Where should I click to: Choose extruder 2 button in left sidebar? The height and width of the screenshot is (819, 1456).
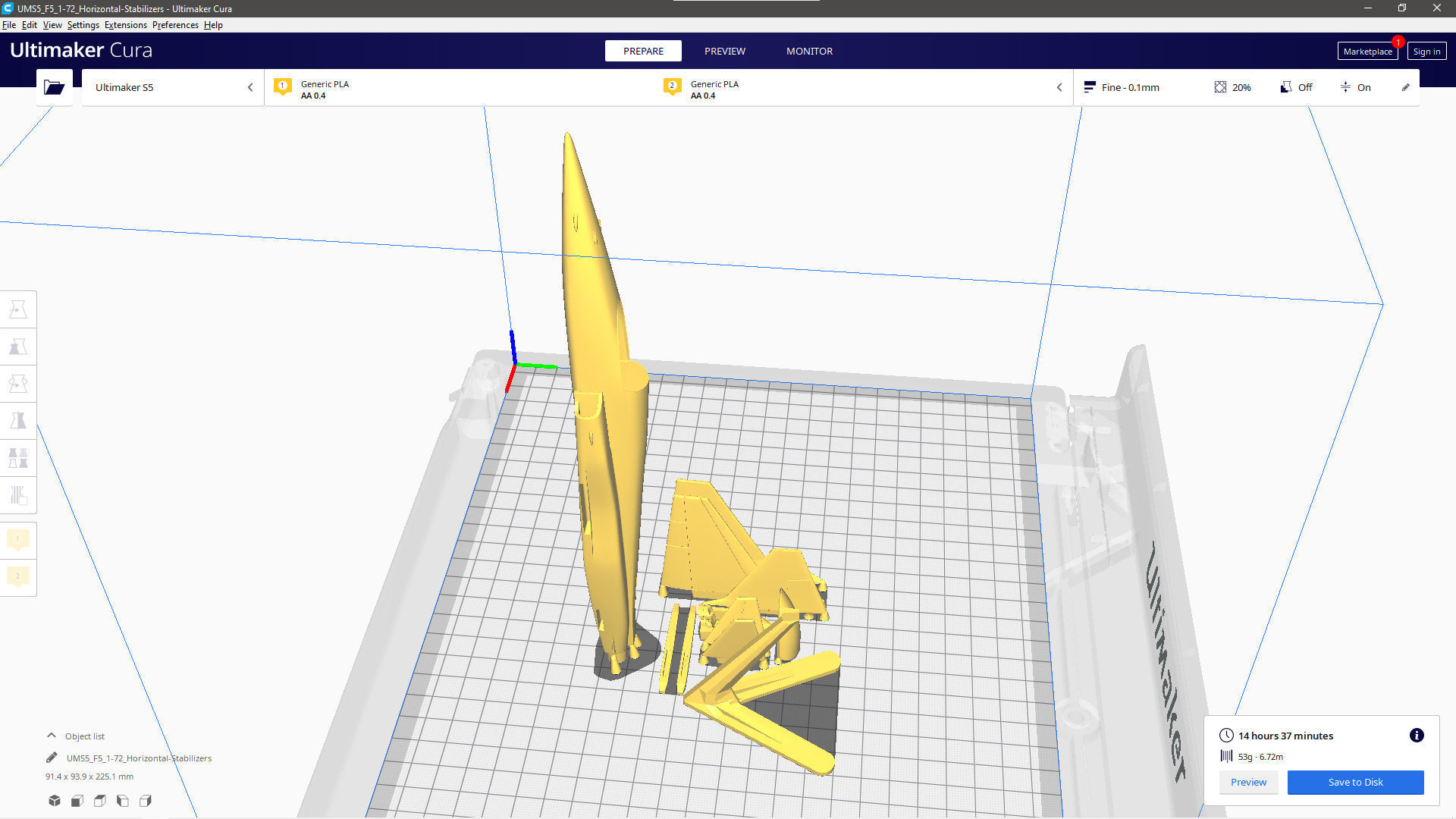click(18, 577)
